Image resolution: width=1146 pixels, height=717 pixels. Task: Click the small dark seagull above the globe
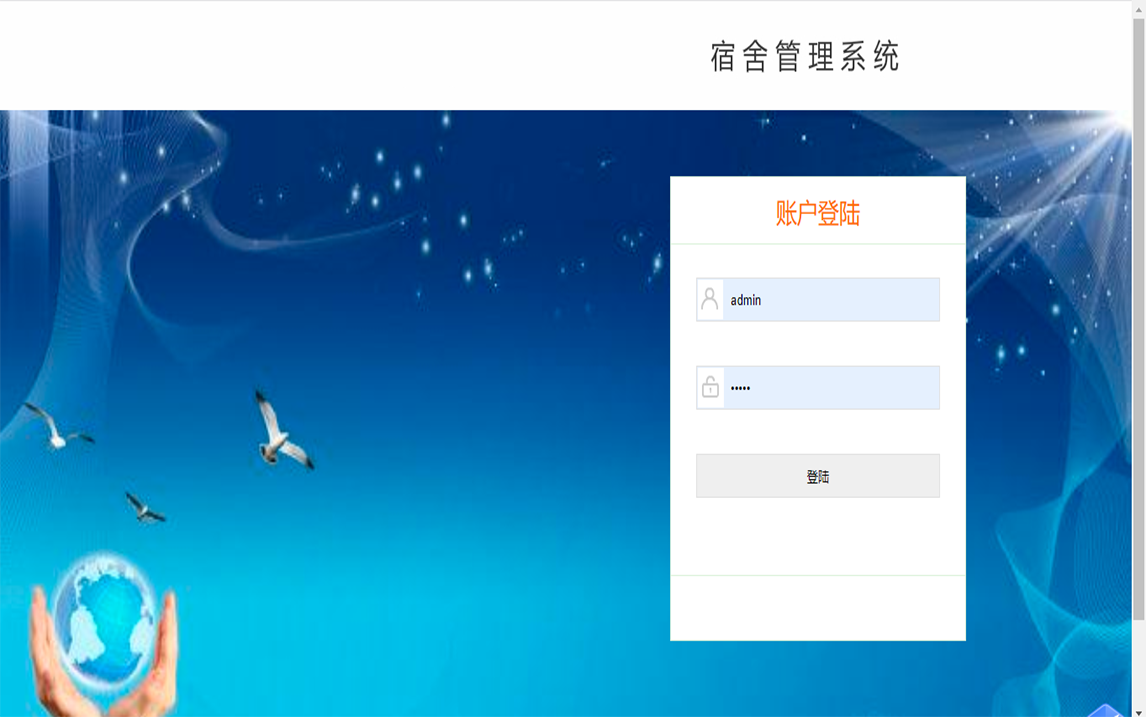(x=145, y=508)
